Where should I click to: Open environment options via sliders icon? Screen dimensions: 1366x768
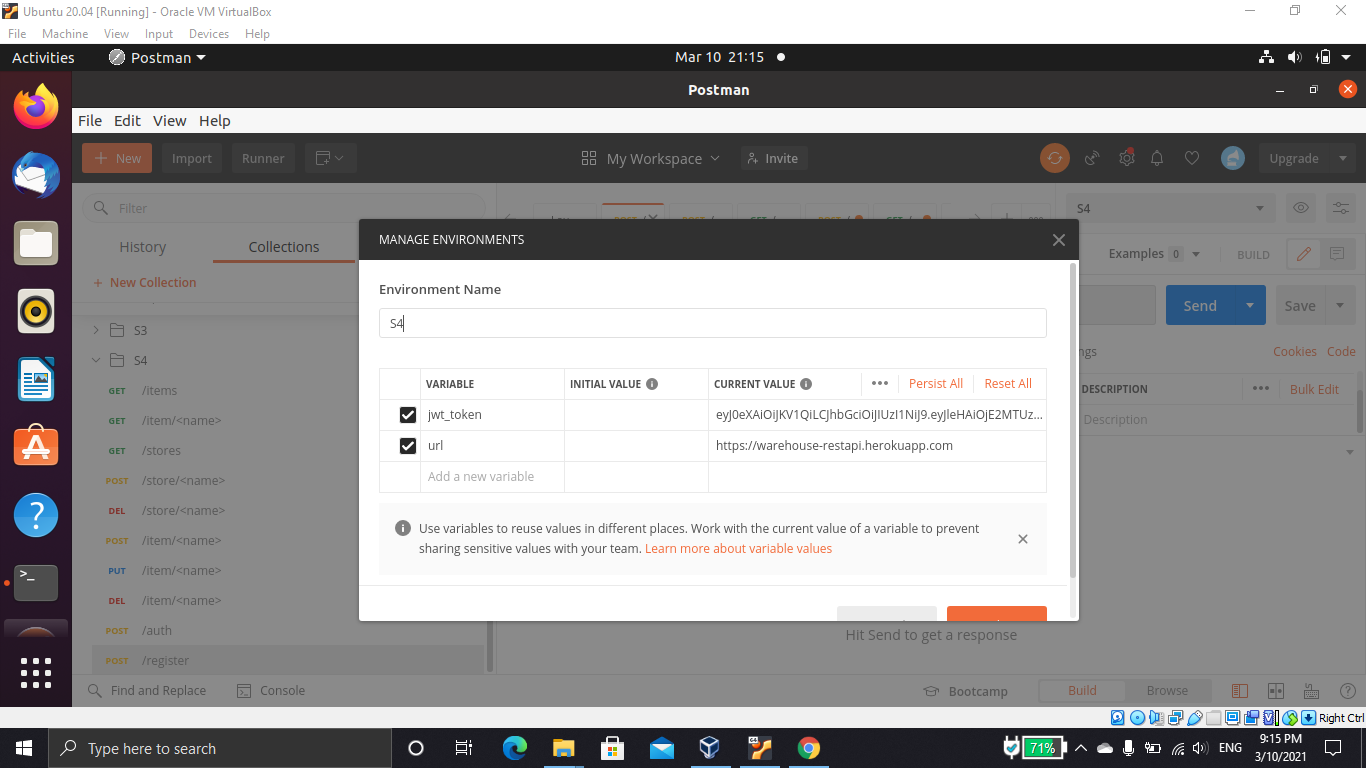1340,208
